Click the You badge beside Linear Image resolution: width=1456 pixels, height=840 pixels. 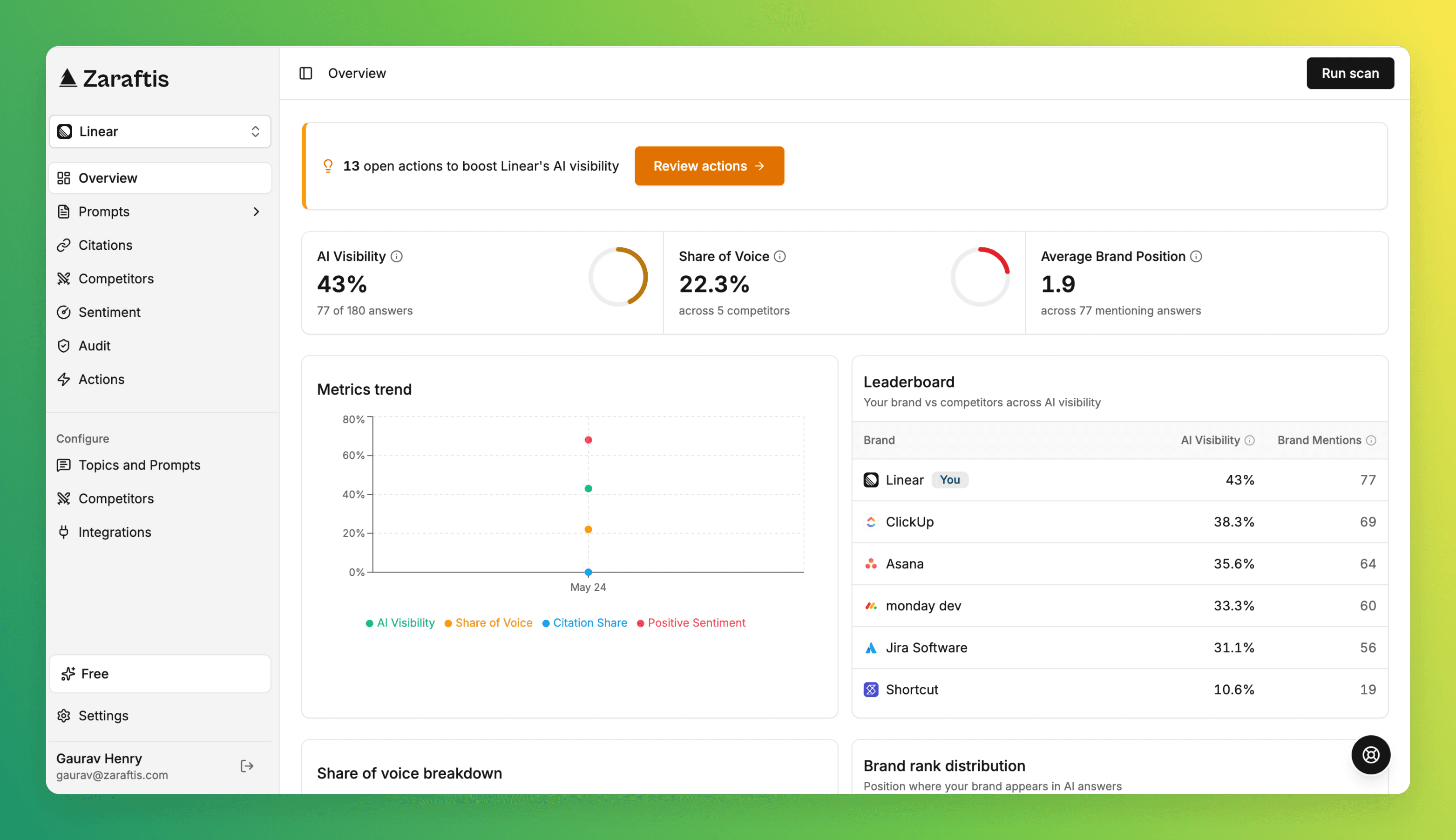[950, 480]
